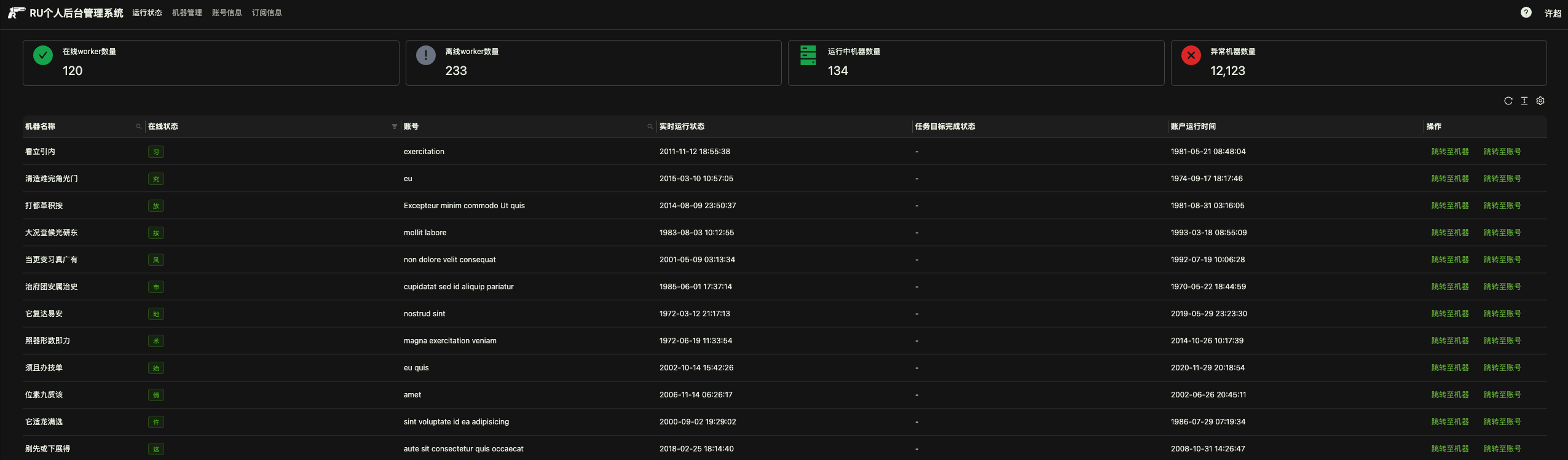
Task: Click green check icon for 在线worker数量
Action: (x=43, y=55)
